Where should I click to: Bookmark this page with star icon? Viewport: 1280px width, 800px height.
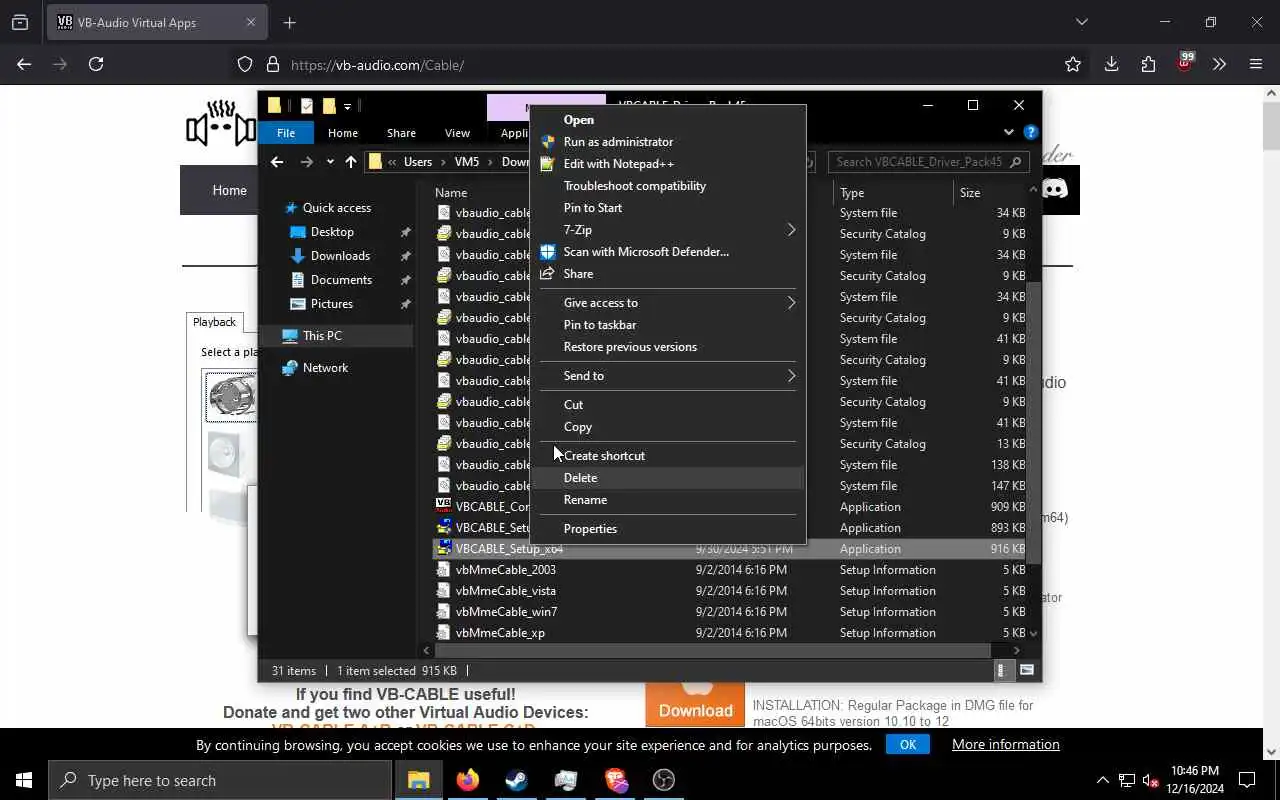pos(1073,64)
